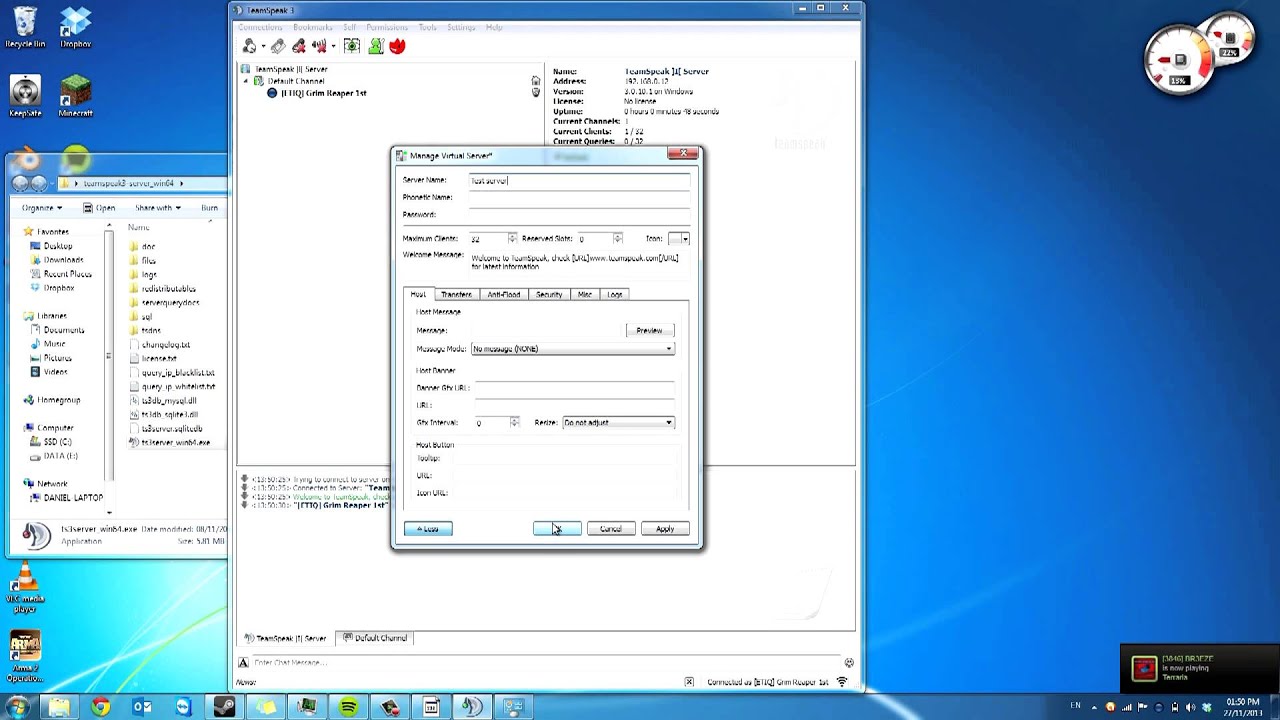1280x720 pixels.
Task: Toggle the mute speakers toolbar icon
Action: (x=319, y=46)
